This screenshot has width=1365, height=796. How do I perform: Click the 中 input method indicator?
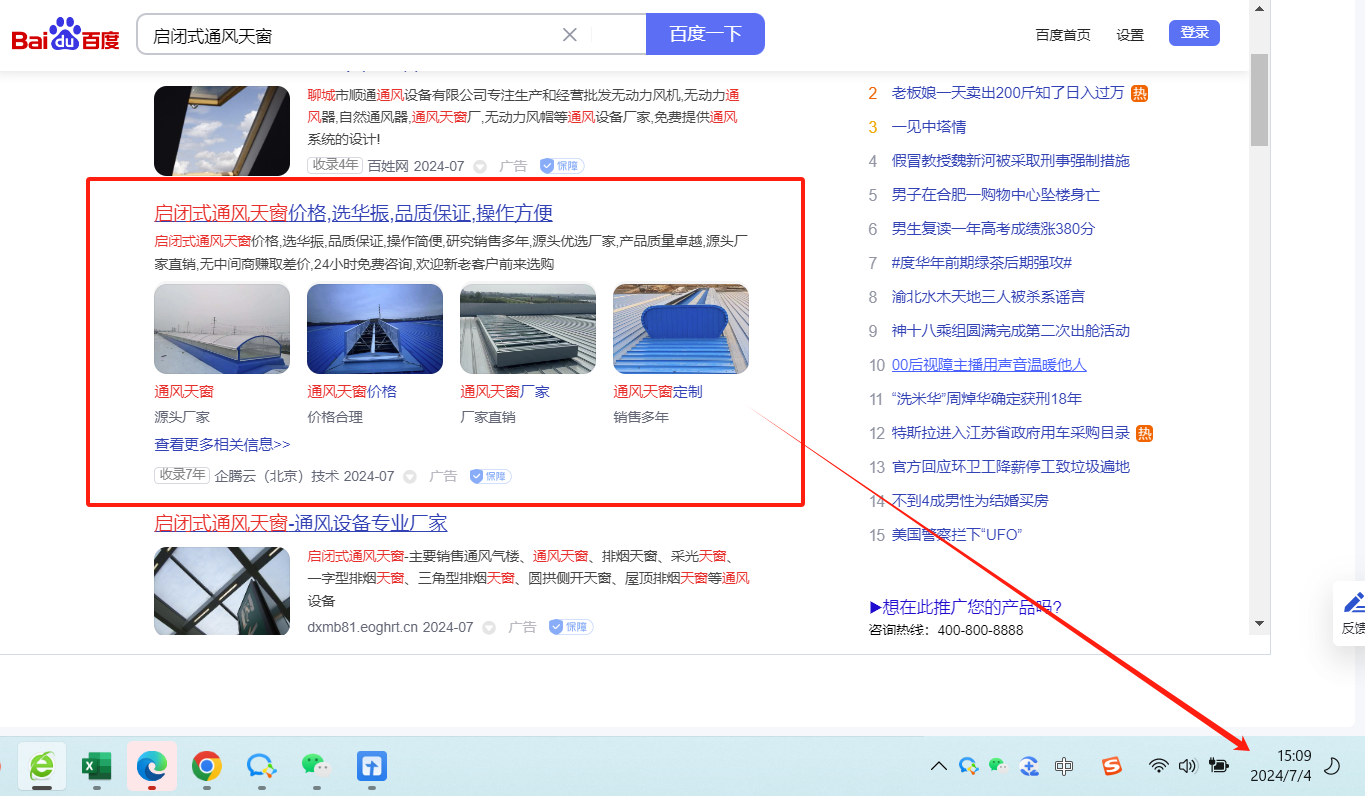[x=1064, y=766]
